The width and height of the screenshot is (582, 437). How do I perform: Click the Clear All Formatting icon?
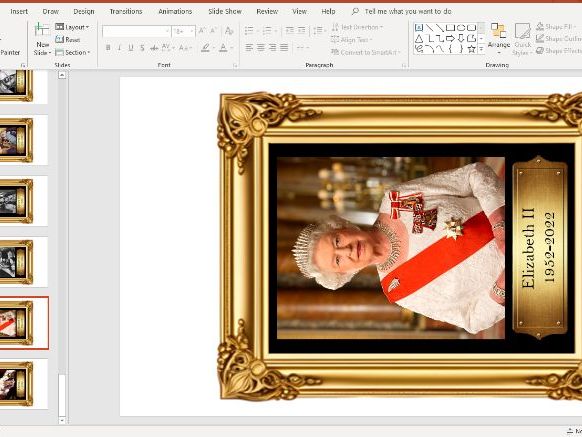click(x=229, y=31)
